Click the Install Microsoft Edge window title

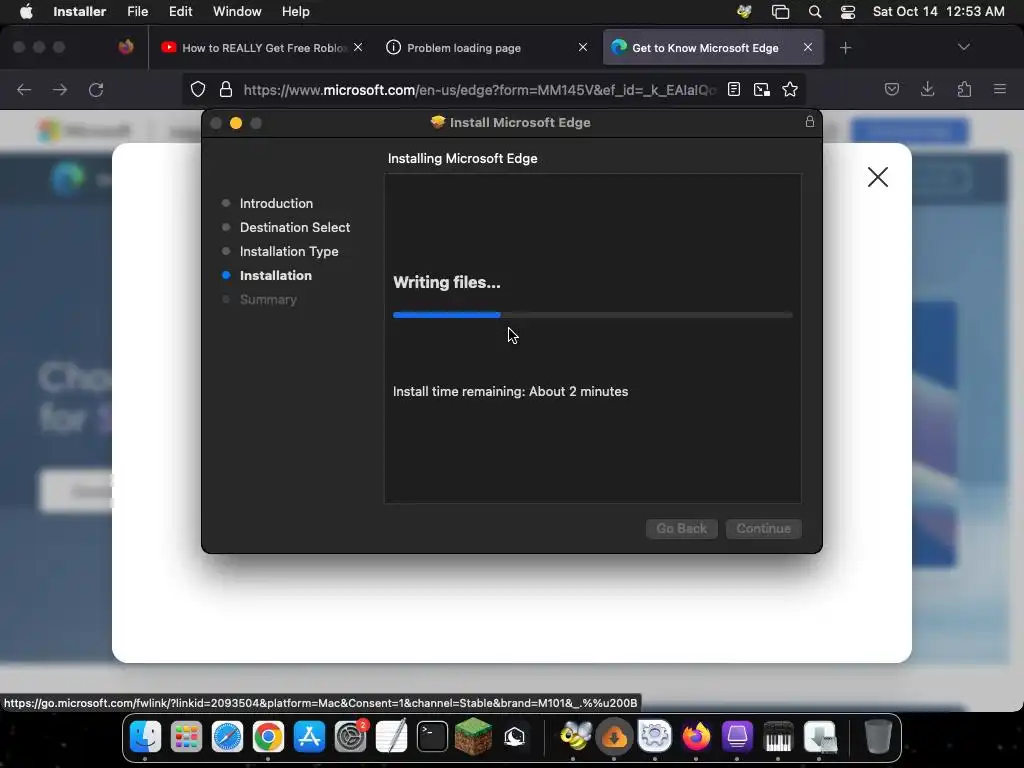(520, 122)
